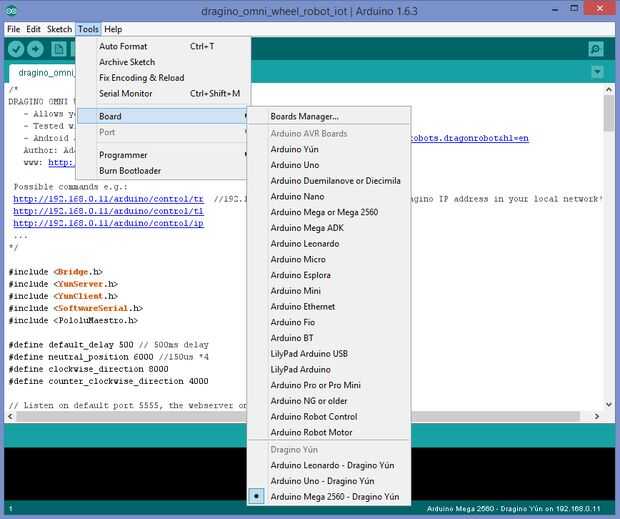Click the Verify checkmark toolbar icon

(x=16, y=49)
